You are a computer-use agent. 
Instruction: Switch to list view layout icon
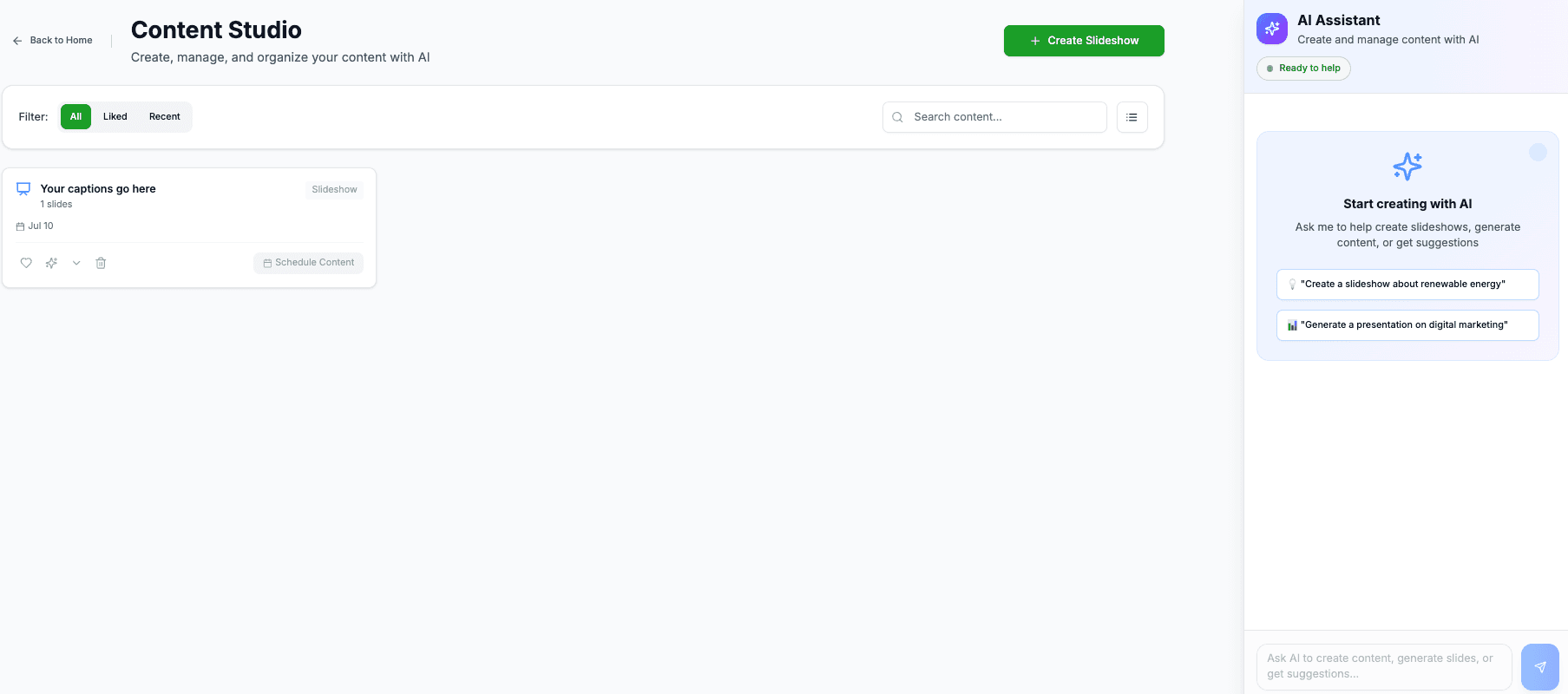click(x=1132, y=117)
